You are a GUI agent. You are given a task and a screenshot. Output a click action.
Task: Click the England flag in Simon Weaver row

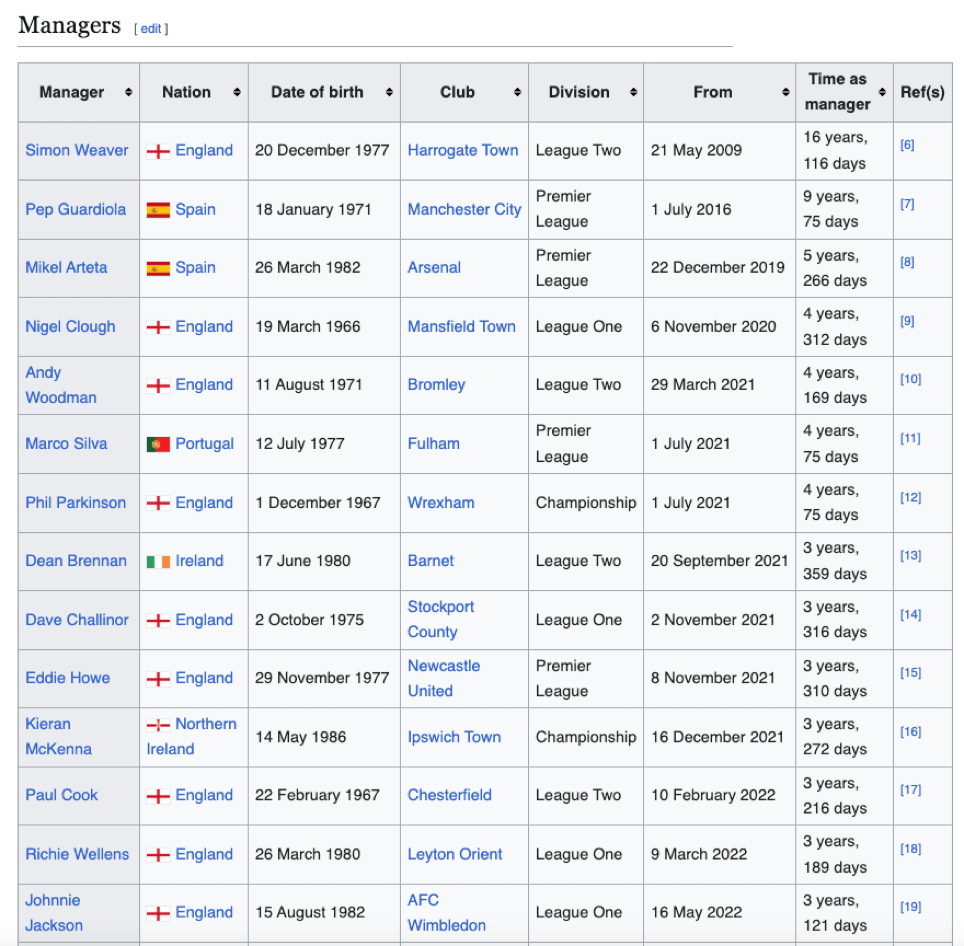158,151
